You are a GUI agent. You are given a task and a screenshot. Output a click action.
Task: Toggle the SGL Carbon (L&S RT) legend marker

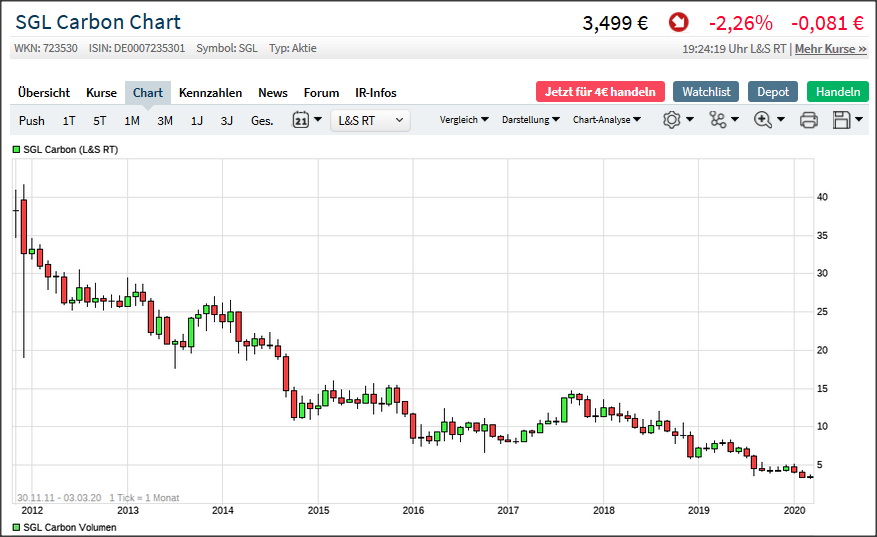tap(16, 149)
